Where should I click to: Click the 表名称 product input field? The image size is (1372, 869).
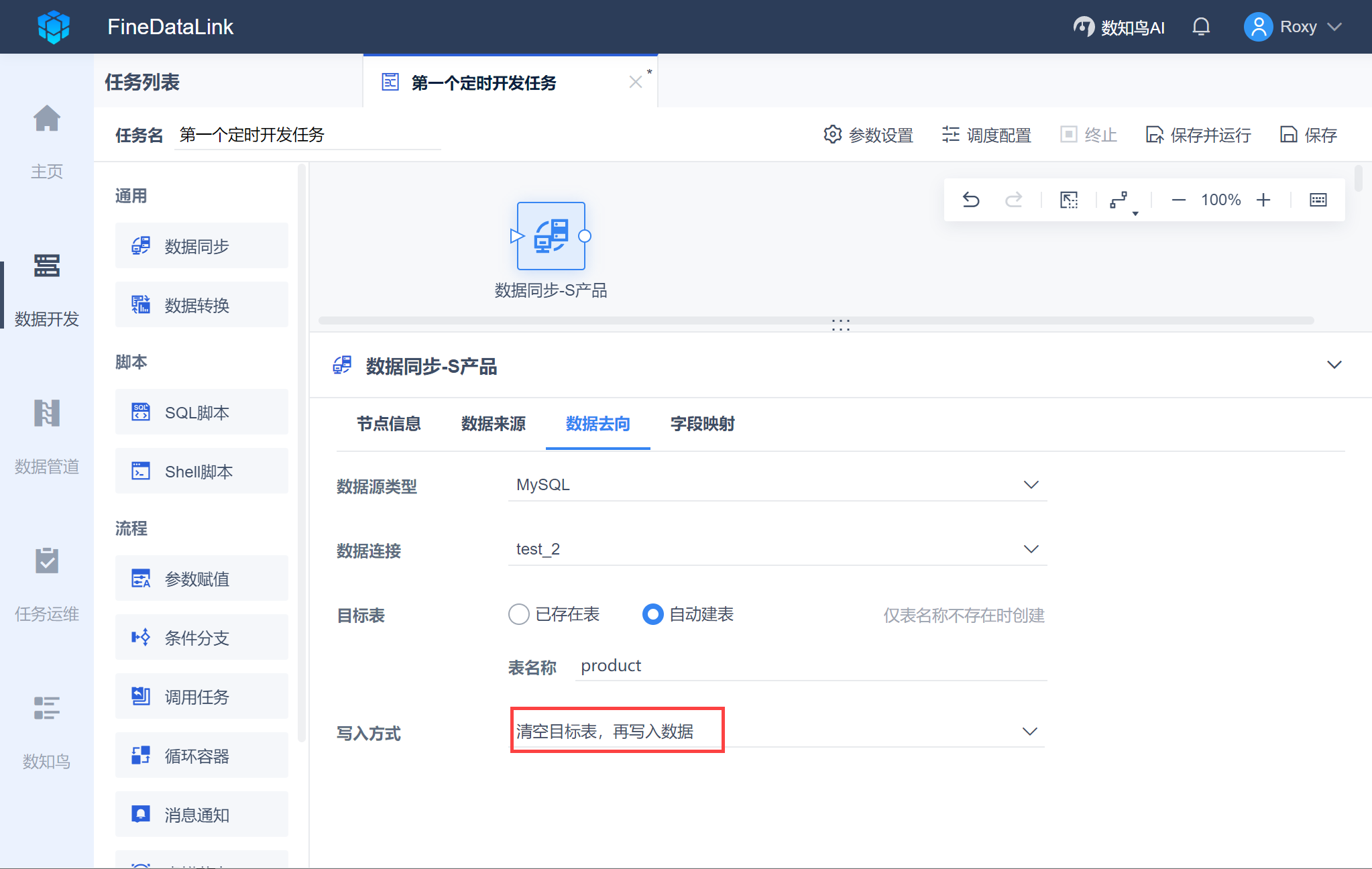coord(810,666)
